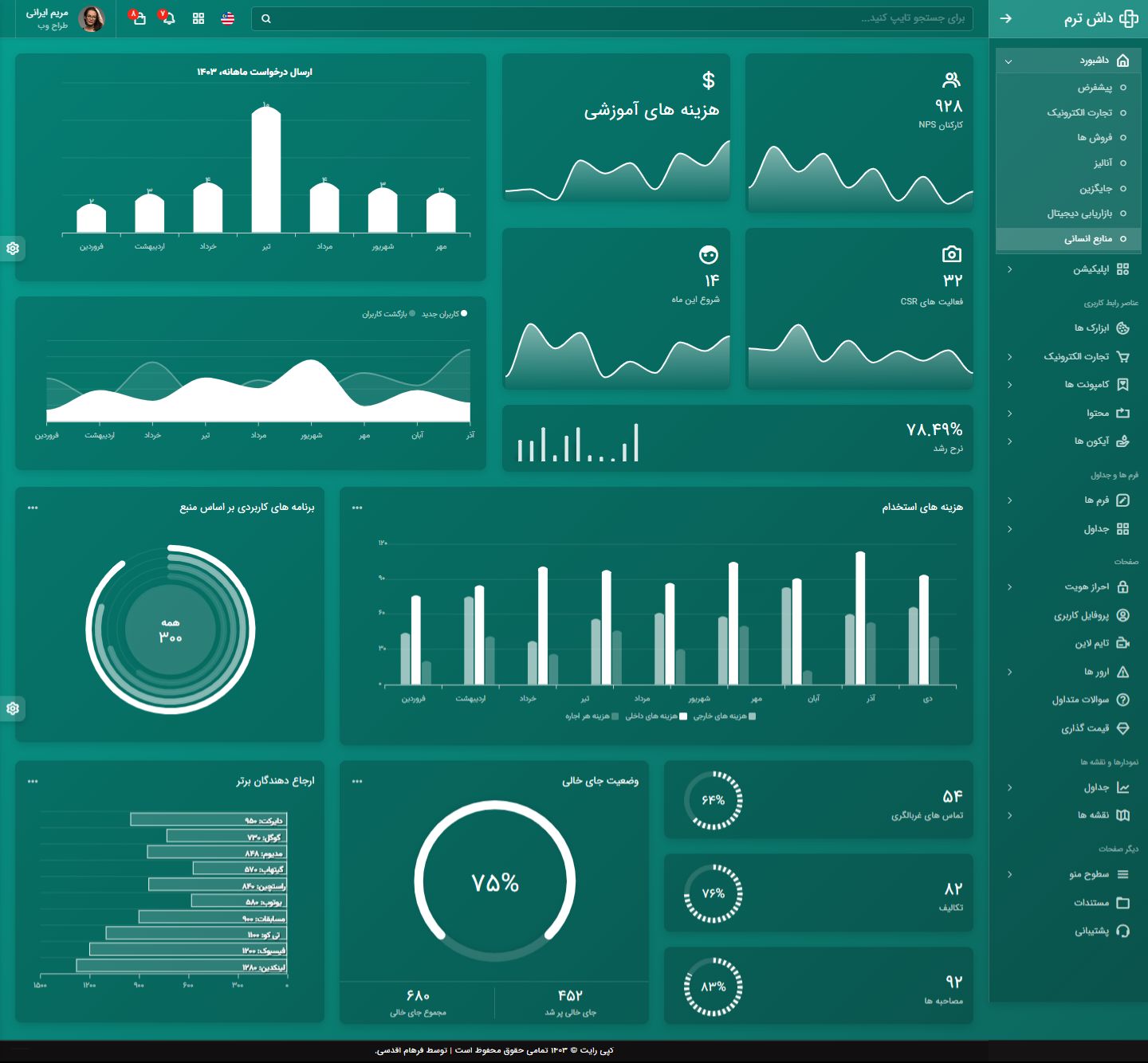Open options menu of هزینه های استخدام

pyautogui.click(x=357, y=508)
